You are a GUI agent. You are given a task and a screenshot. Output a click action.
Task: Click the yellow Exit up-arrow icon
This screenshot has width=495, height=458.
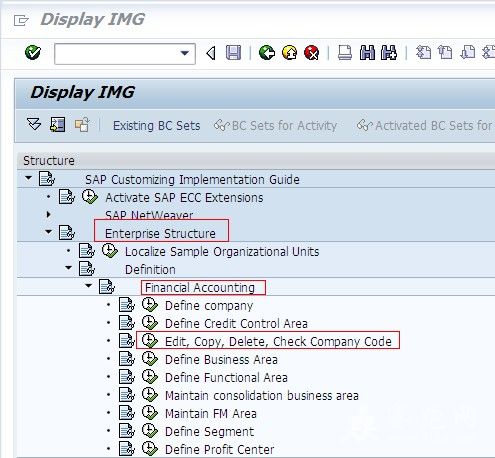(x=289, y=53)
